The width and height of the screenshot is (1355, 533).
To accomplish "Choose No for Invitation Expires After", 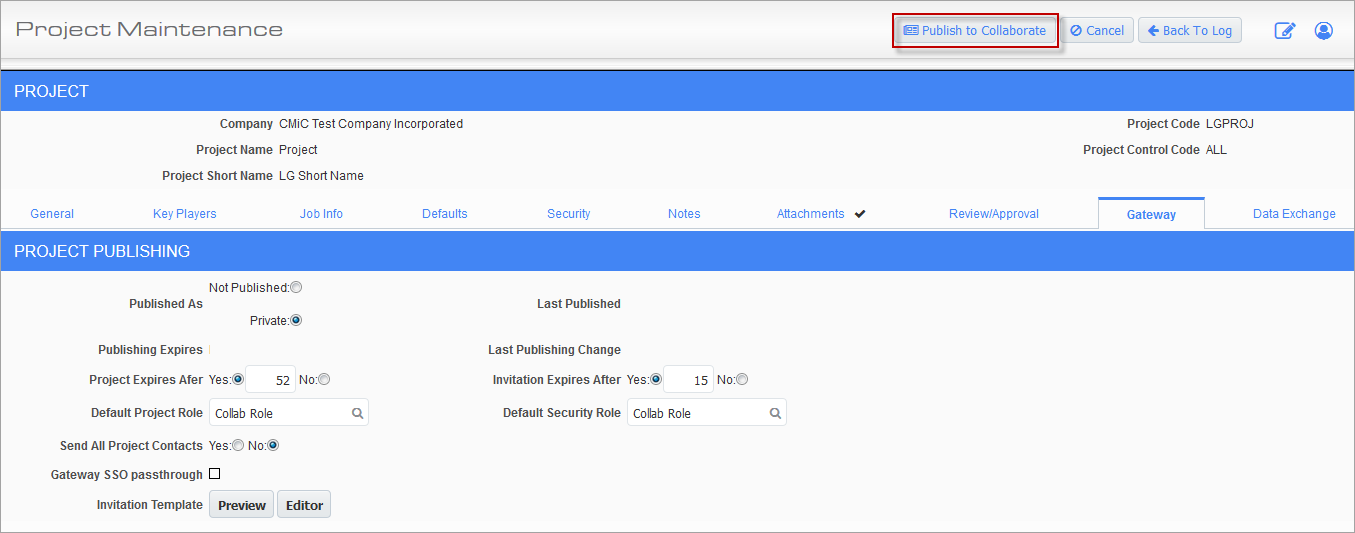I will pyautogui.click(x=742, y=380).
